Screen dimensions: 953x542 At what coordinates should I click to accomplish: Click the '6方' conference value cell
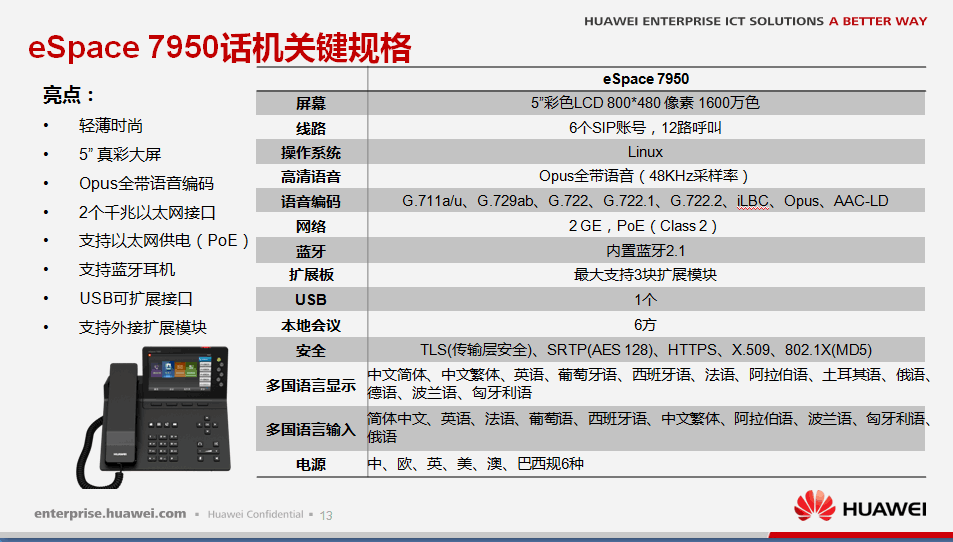(645, 325)
